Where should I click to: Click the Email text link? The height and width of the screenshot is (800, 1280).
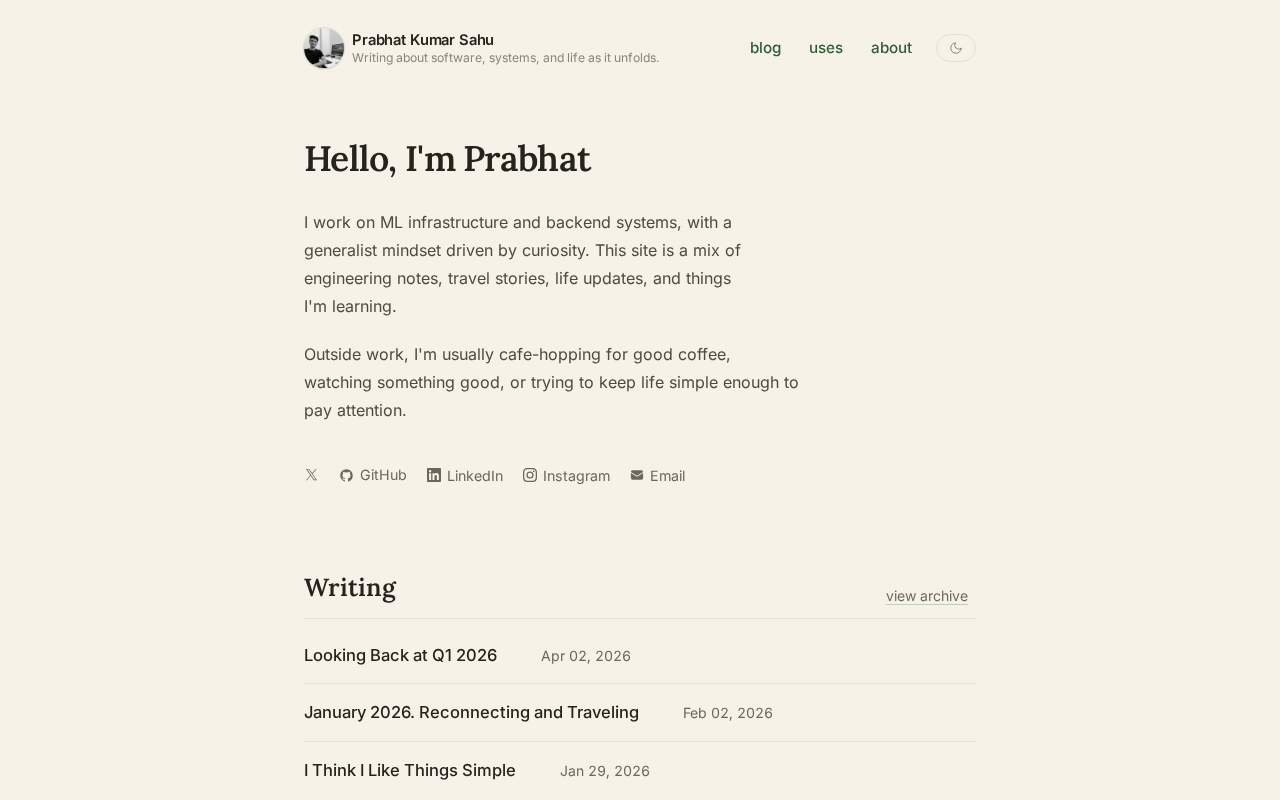point(667,476)
